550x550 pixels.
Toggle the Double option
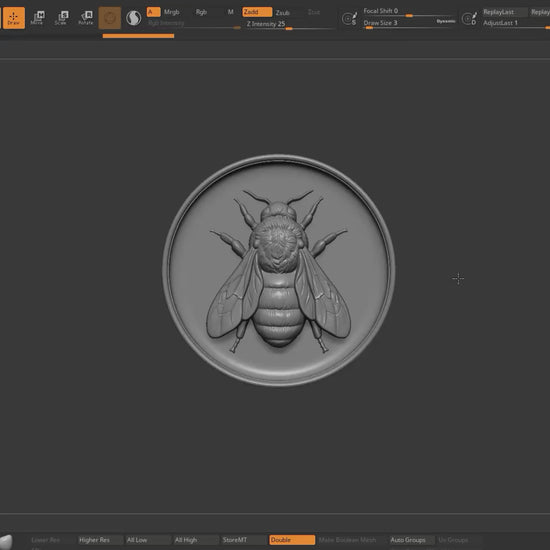coord(292,540)
